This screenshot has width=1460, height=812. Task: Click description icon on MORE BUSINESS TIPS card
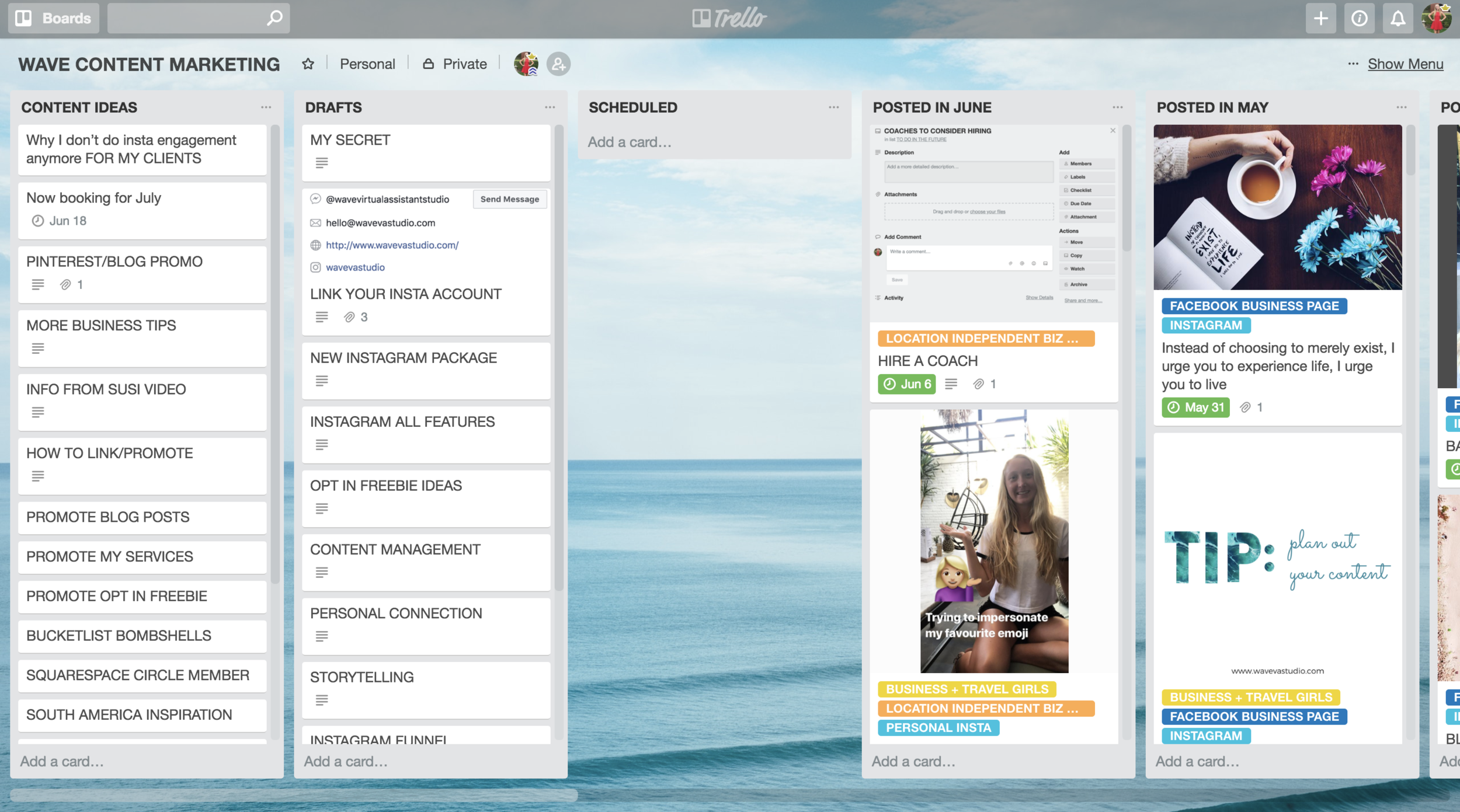click(38, 349)
